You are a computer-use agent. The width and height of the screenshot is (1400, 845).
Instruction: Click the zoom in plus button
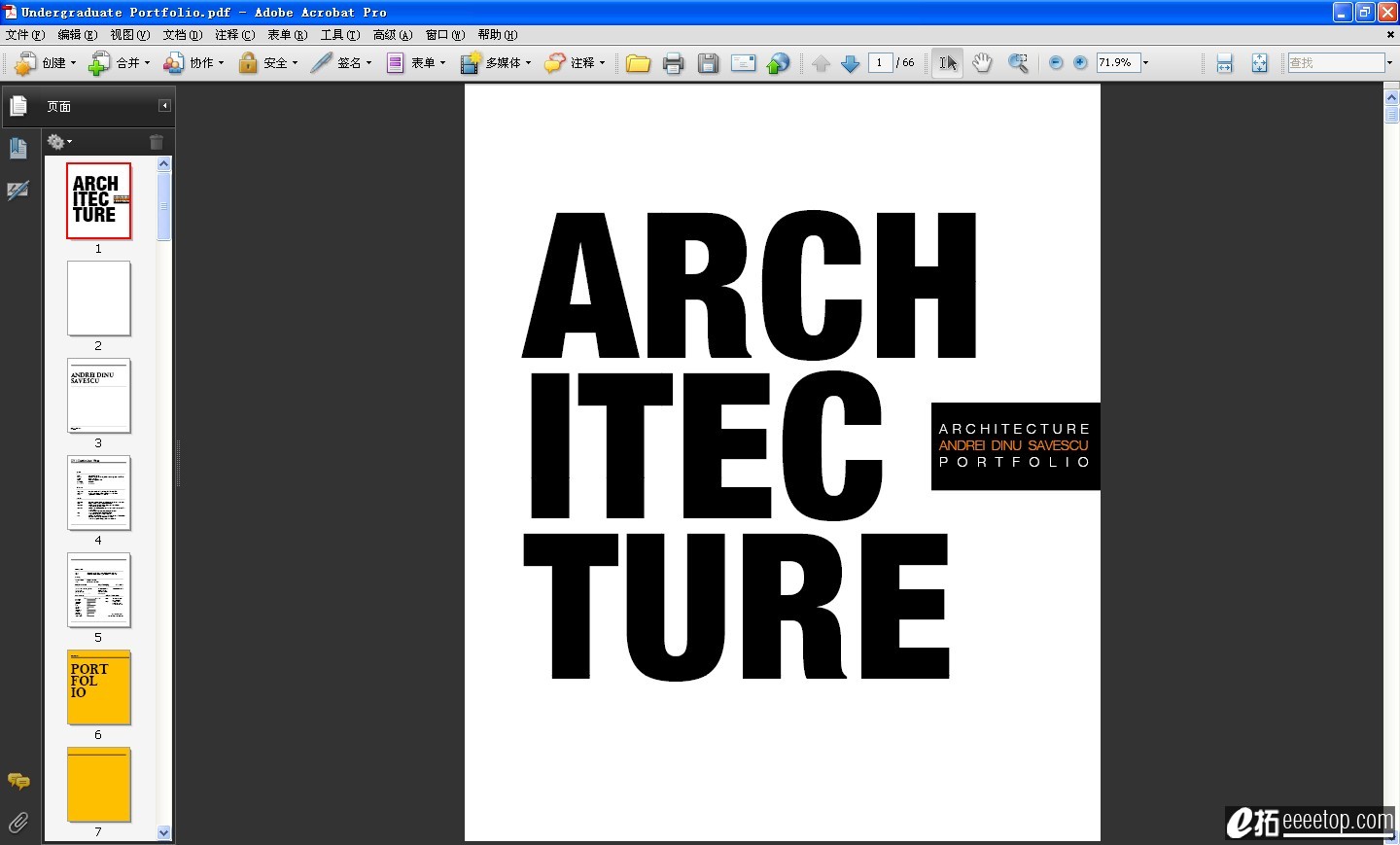(1080, 63)
